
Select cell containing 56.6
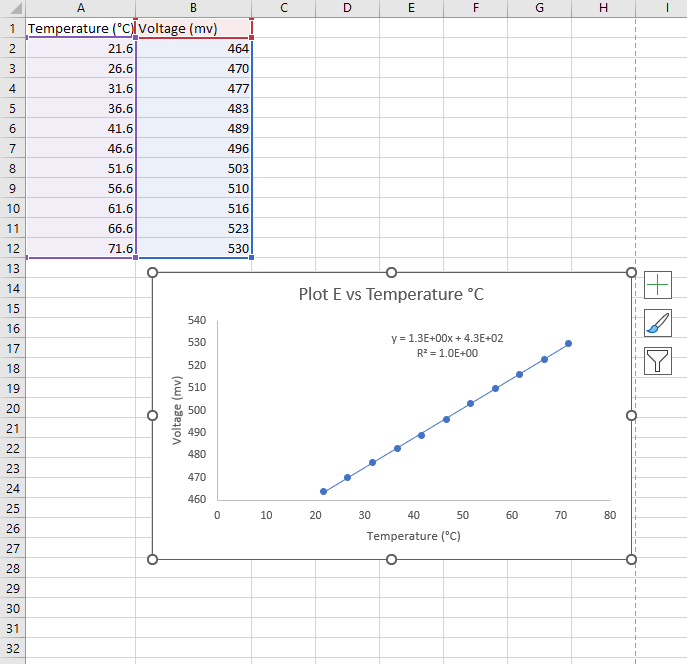tap(81, 188)
